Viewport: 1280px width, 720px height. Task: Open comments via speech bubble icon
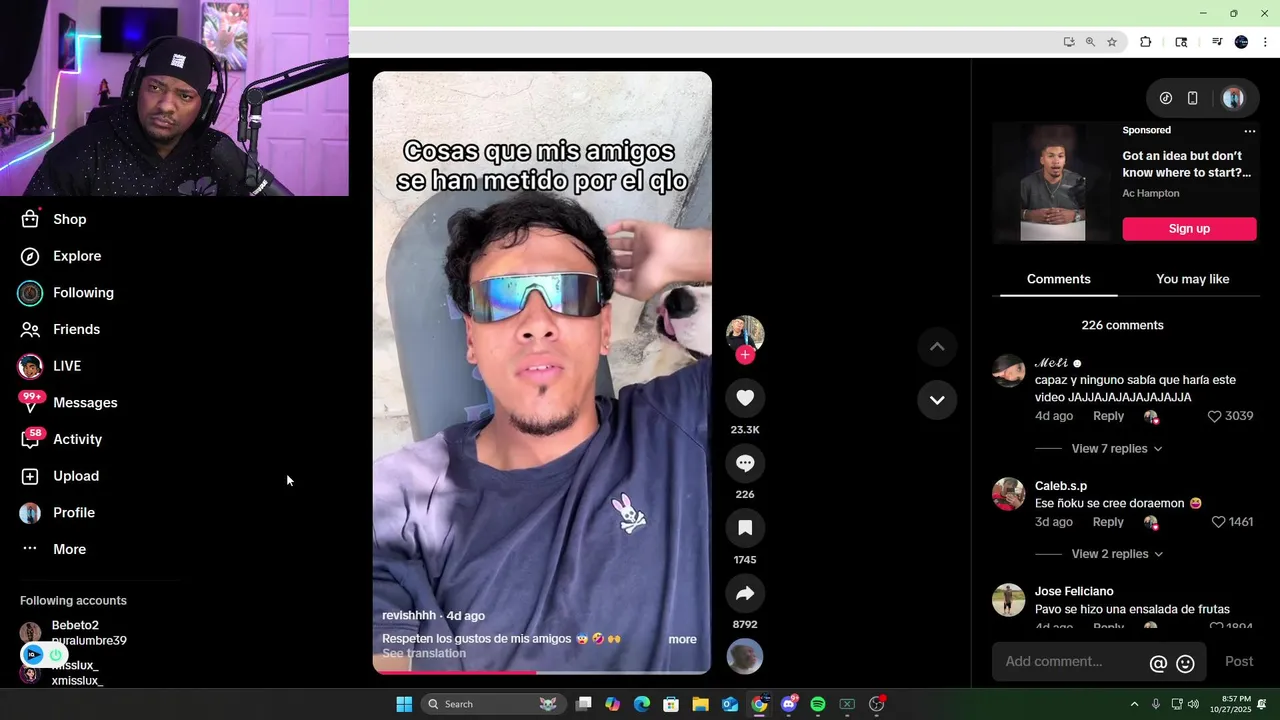coord(745,463)
